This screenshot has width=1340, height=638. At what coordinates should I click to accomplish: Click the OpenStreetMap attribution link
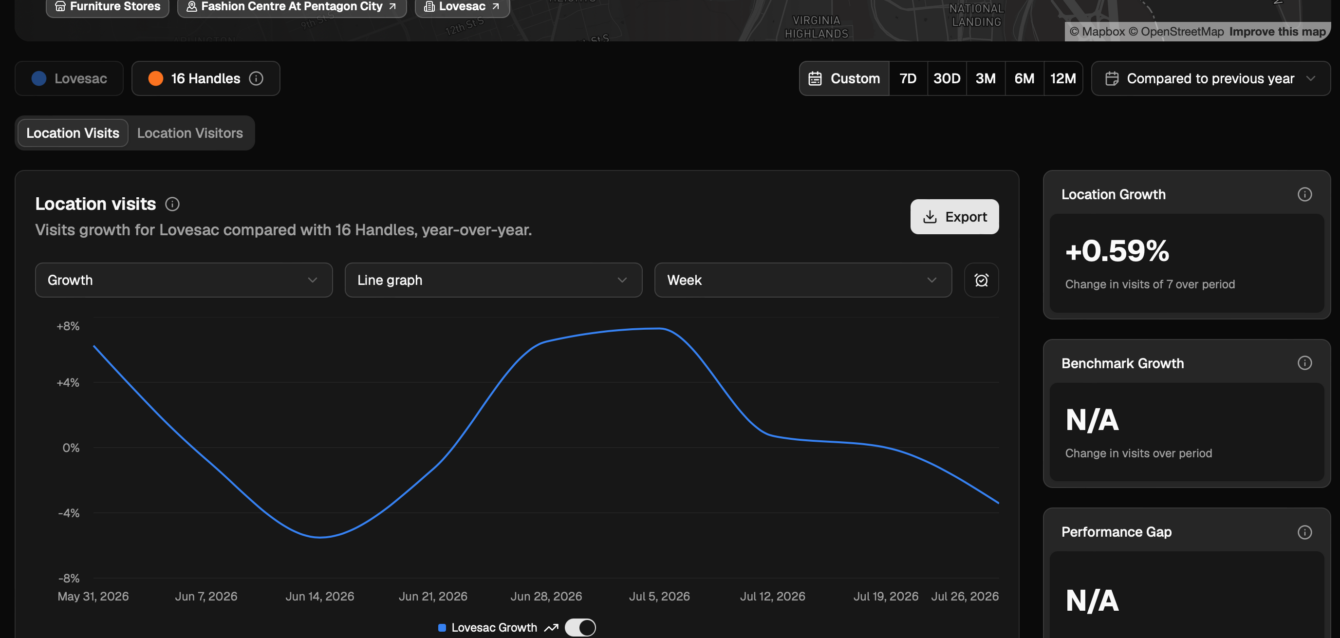pyautogui.click(x=1176, y=32)
